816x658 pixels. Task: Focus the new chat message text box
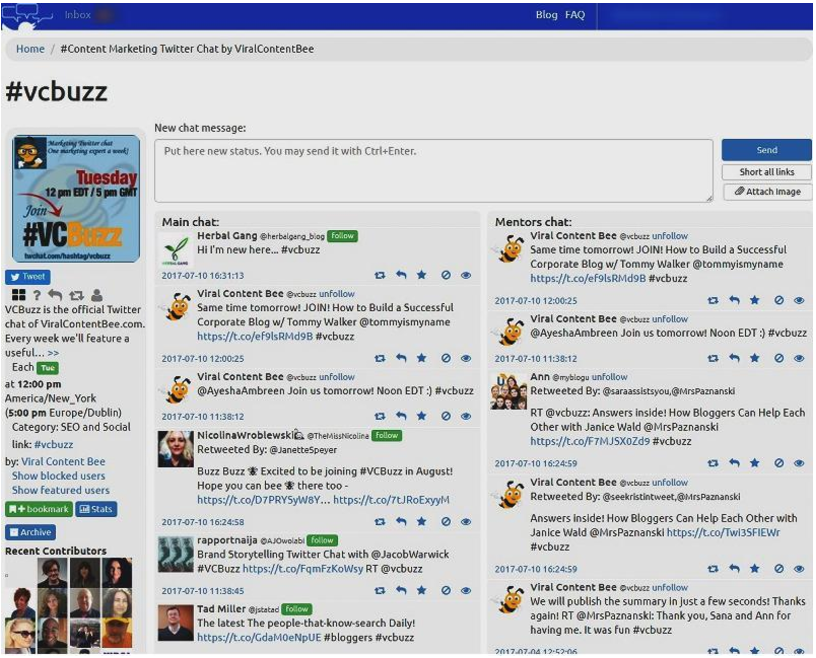pos(434,170)
